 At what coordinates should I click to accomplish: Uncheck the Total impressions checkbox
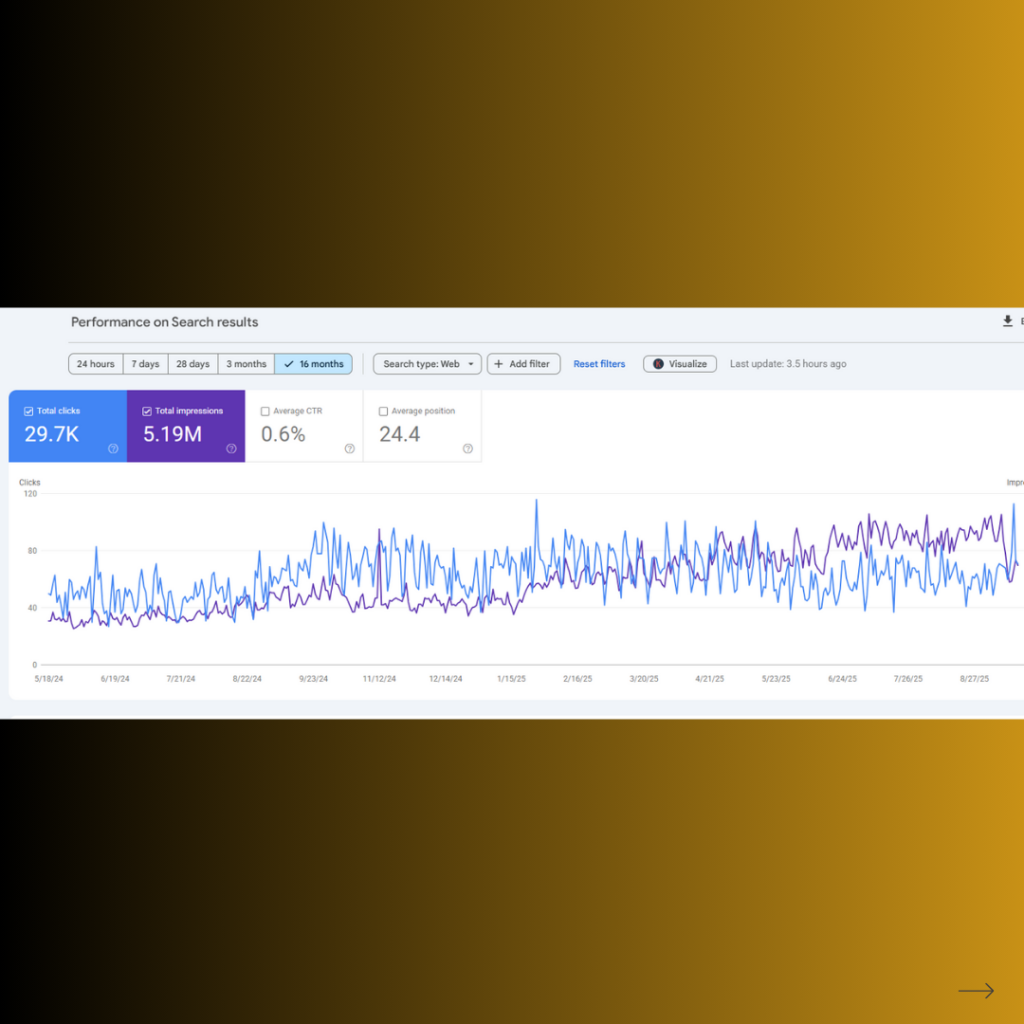147,411
